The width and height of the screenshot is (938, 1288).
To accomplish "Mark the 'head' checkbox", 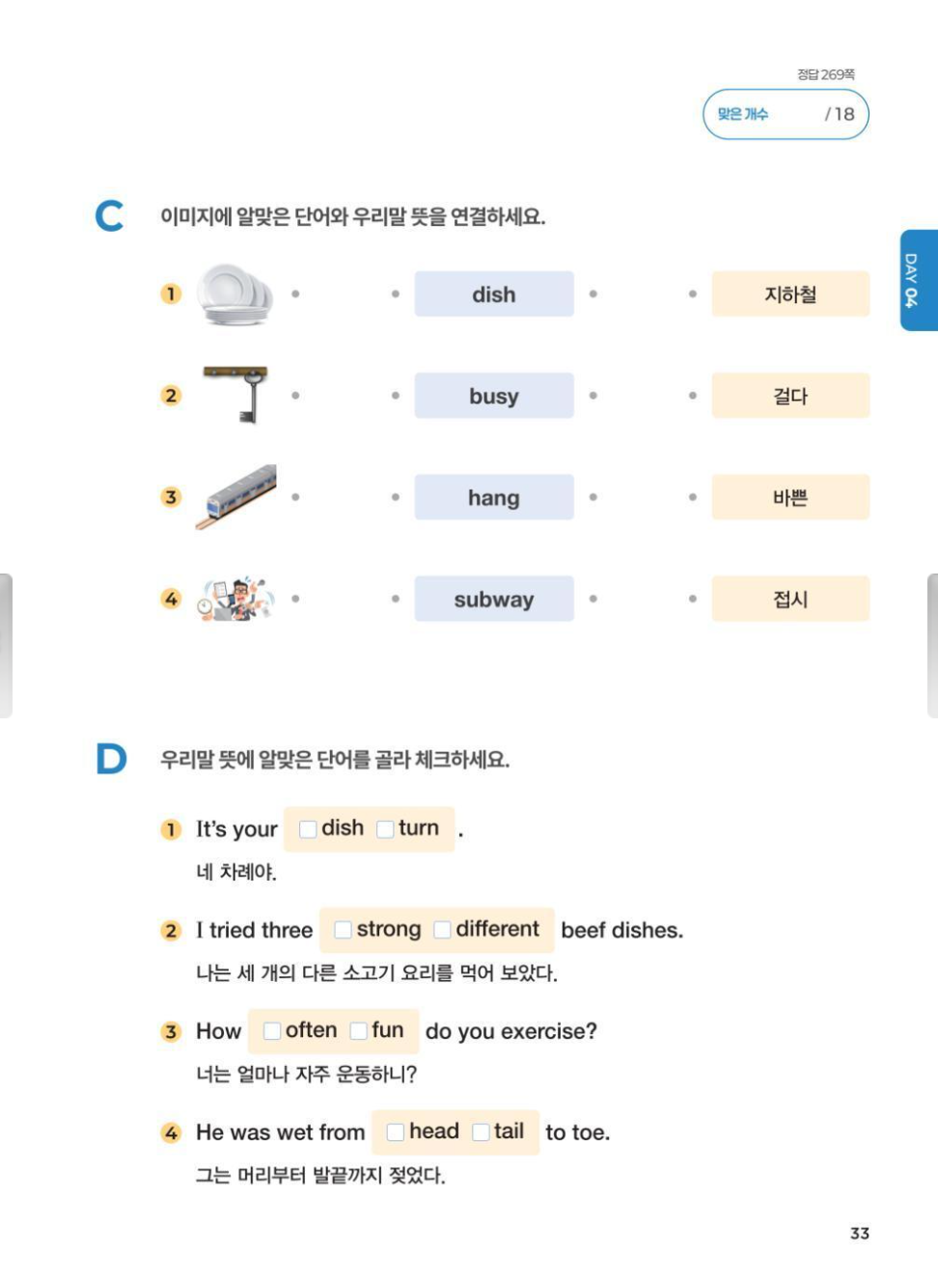I will pyautogui.click(x=395, y=1133).
